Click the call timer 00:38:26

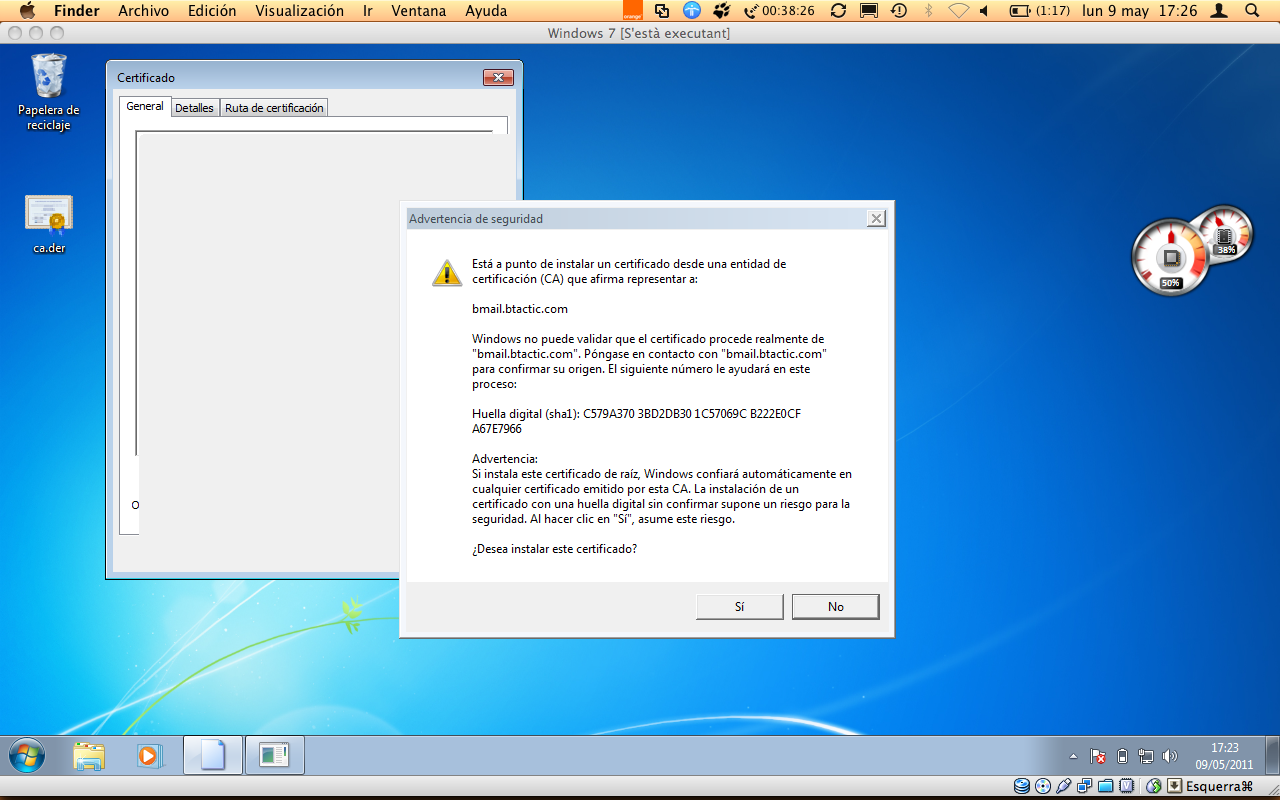[779, 11]
